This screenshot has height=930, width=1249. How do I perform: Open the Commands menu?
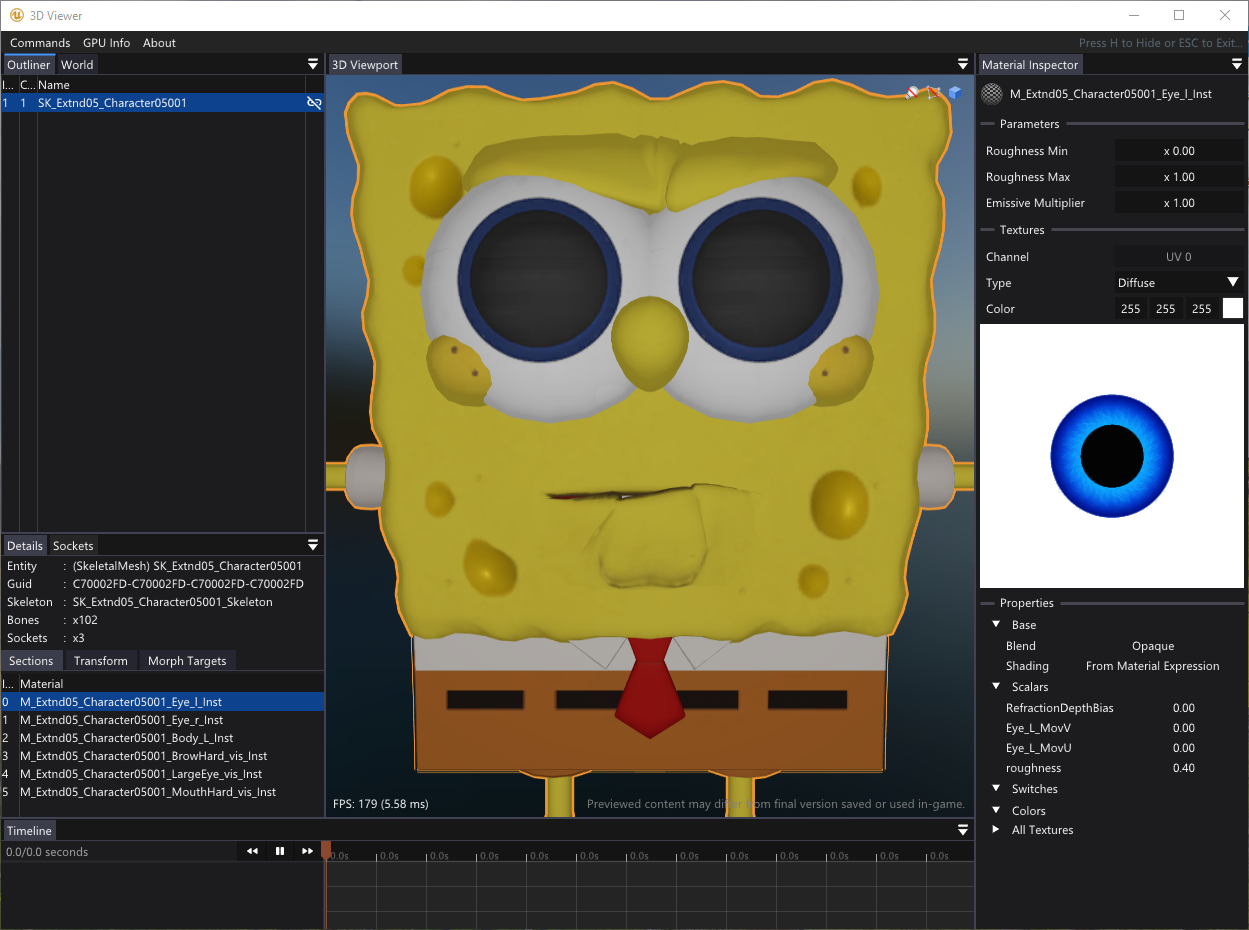(x=40, y=43)
